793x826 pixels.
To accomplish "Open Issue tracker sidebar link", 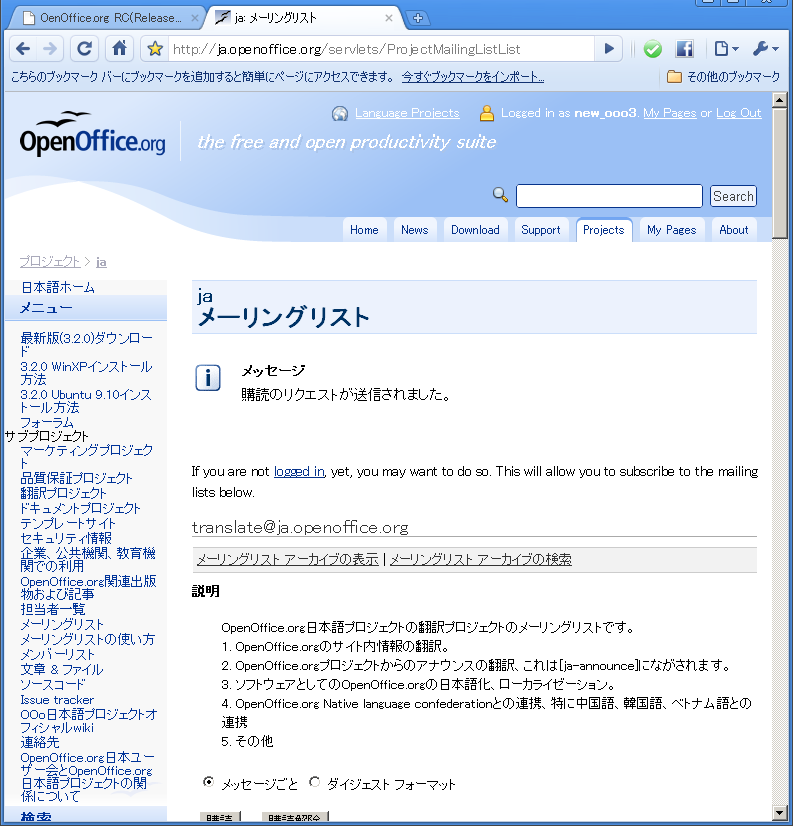I will tap(57, 700).
